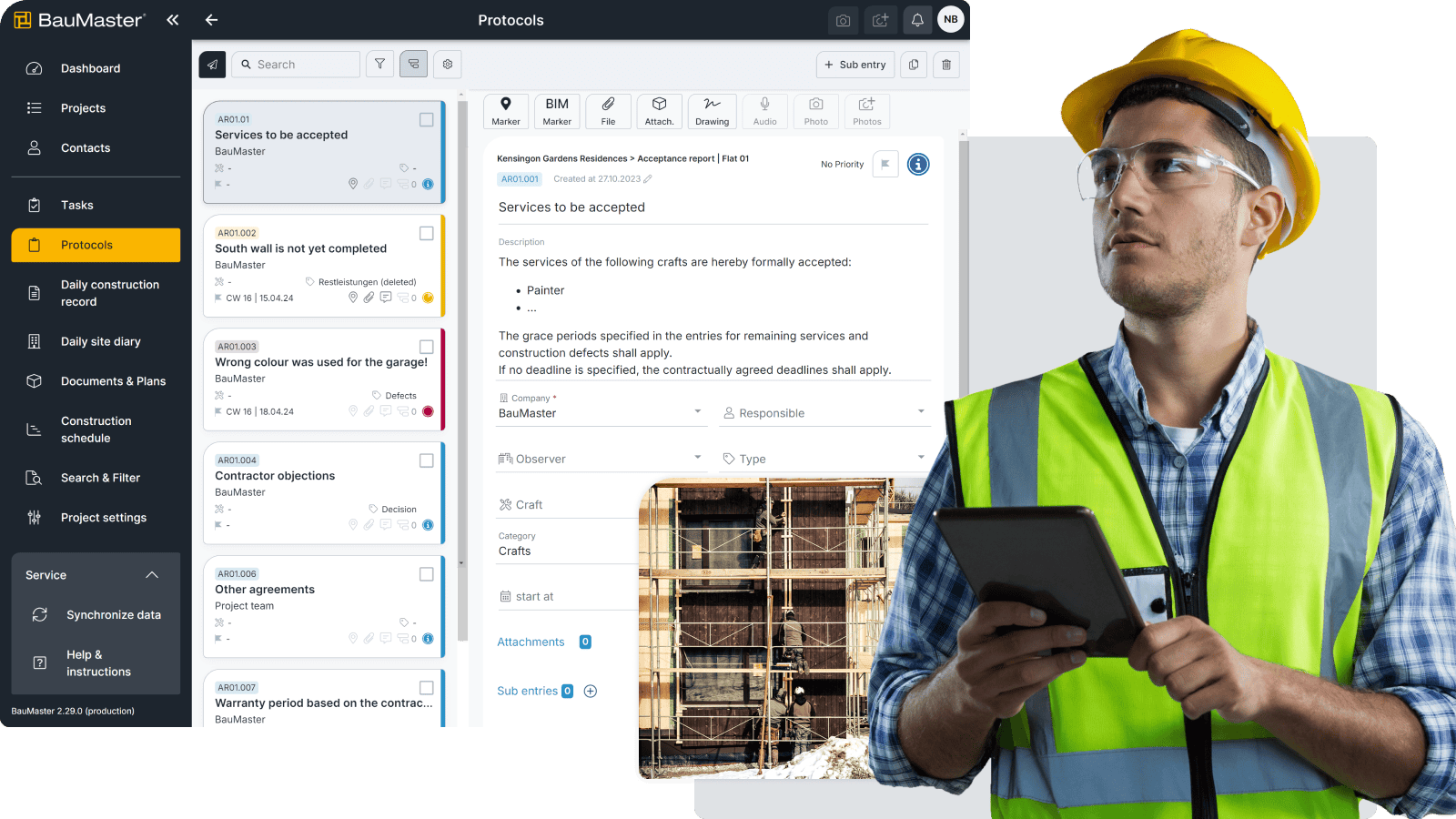The image size is (1456, 819).
Task: Click the red status dot on AR01.003
Action: click(429, 410)
